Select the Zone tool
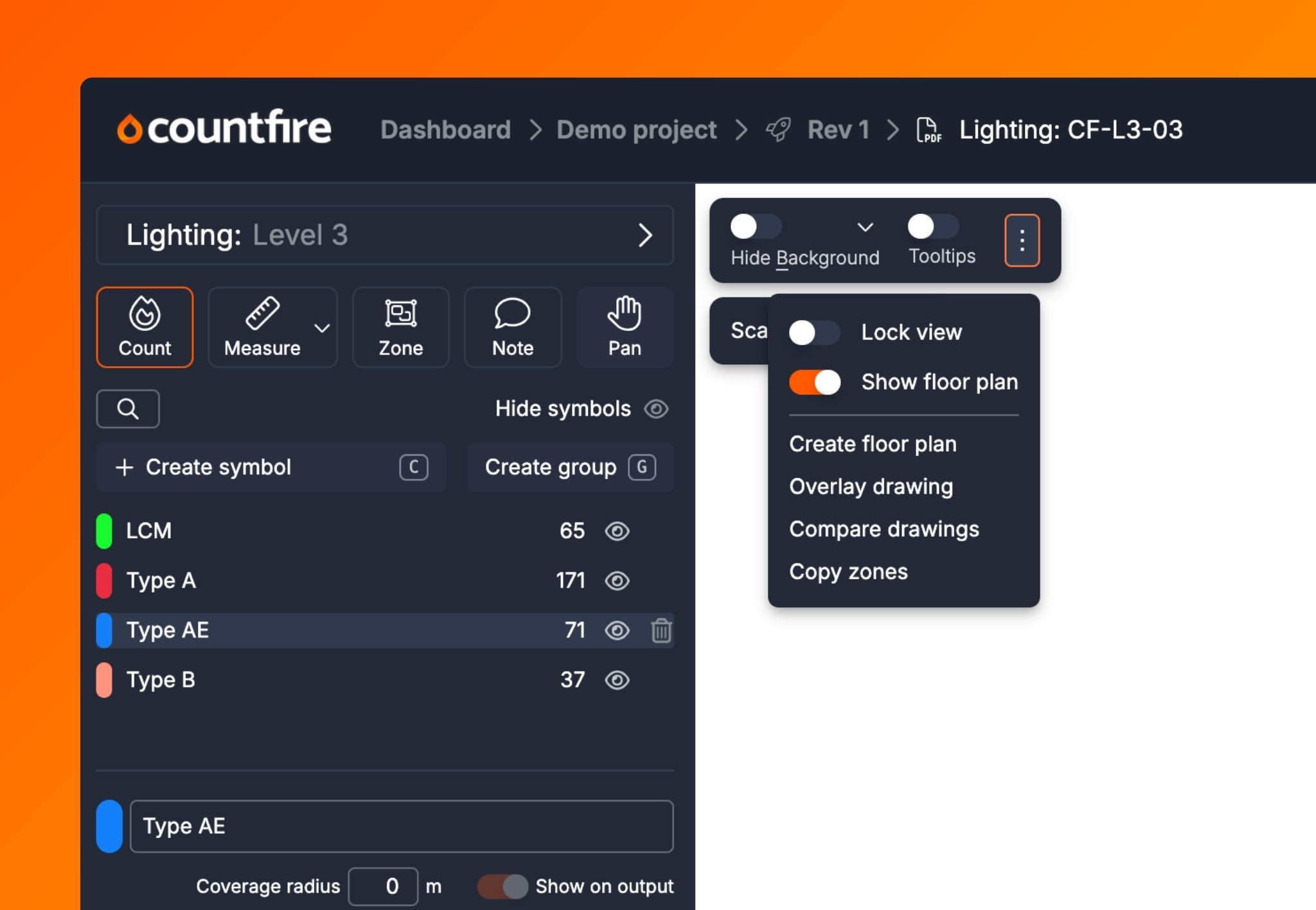This screenshot has width=1316, height=910. point(400,327)
